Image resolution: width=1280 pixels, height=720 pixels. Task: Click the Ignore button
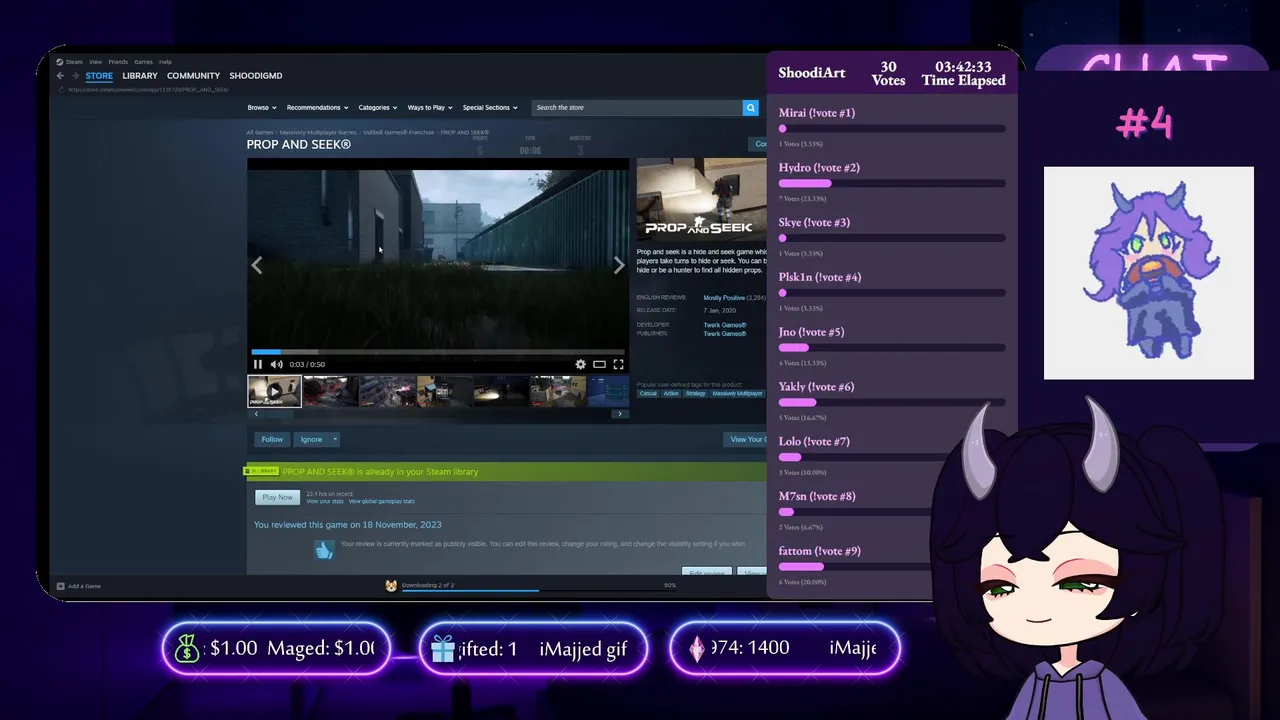click(312, 439)
